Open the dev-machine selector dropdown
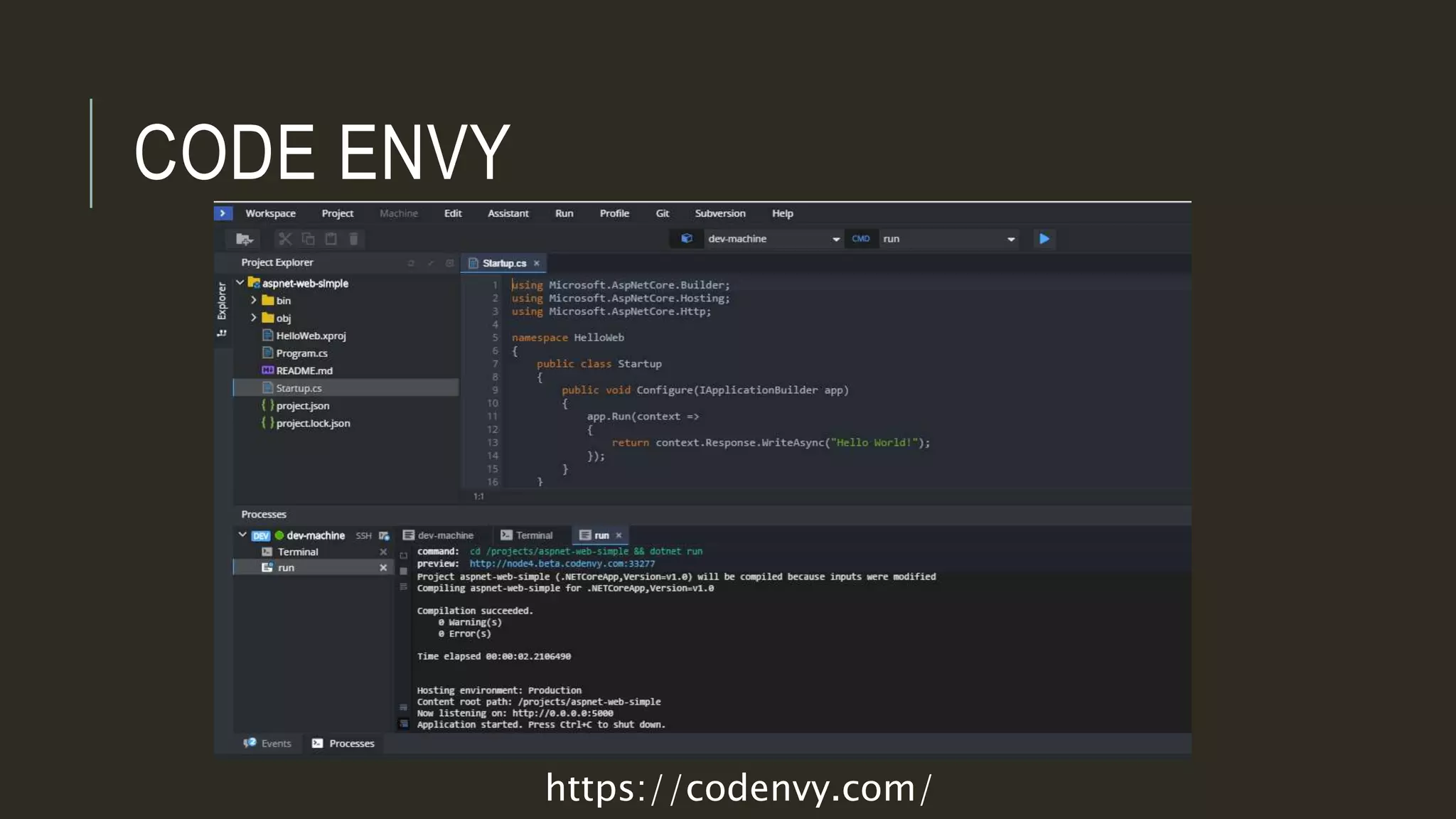 (x=836, y=240)
